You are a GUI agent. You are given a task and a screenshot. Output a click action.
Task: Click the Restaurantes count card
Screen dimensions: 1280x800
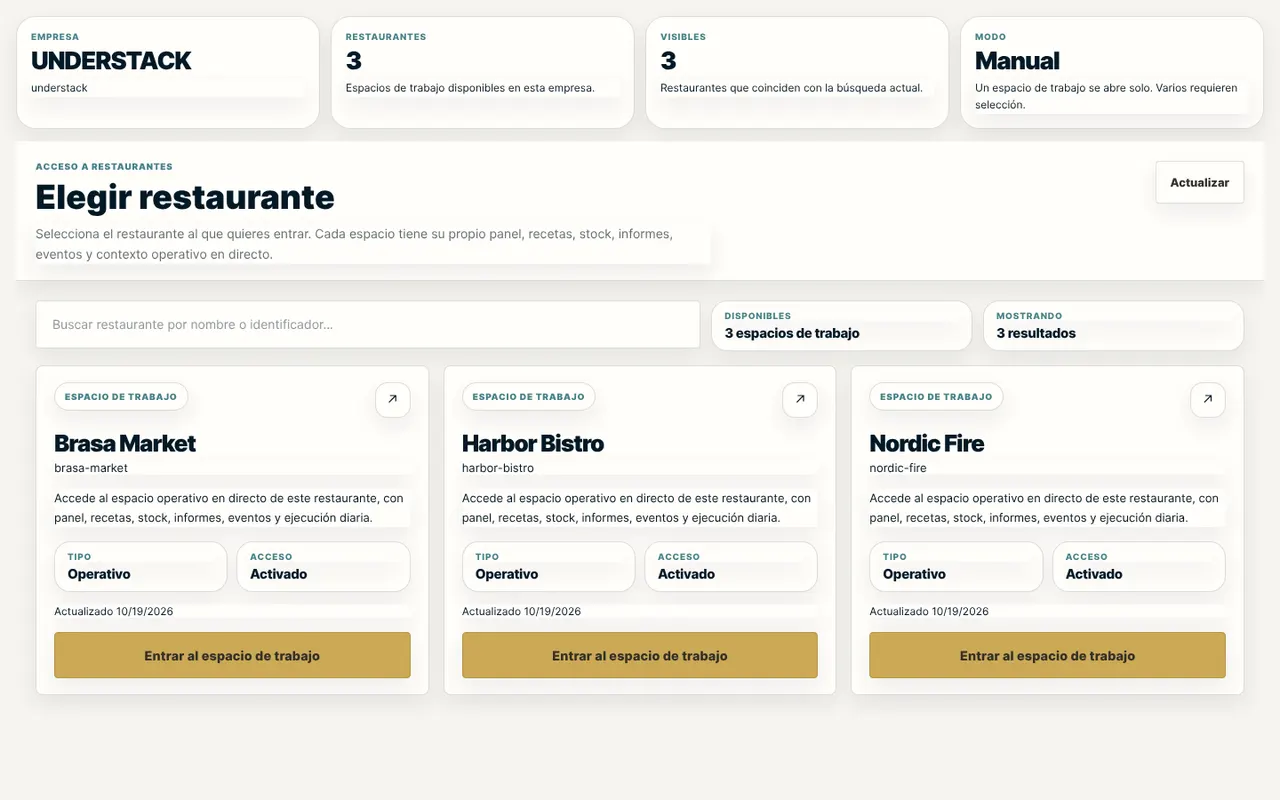483,72
